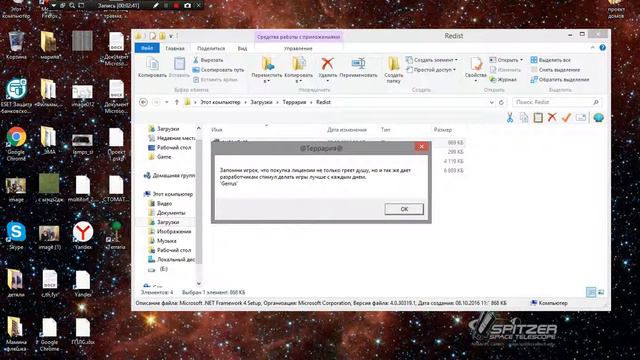Open the Управление ribbon tab
The width and height of the screenshot is (640, 360).
[298, 48]
